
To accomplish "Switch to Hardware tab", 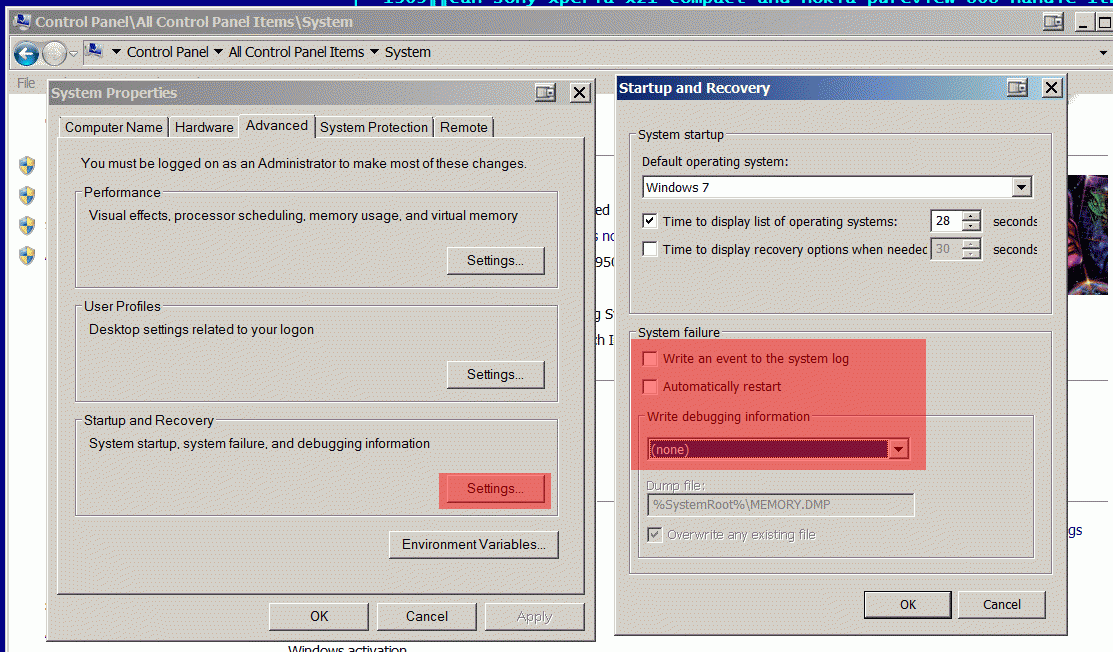I will (x=204, y=127).
